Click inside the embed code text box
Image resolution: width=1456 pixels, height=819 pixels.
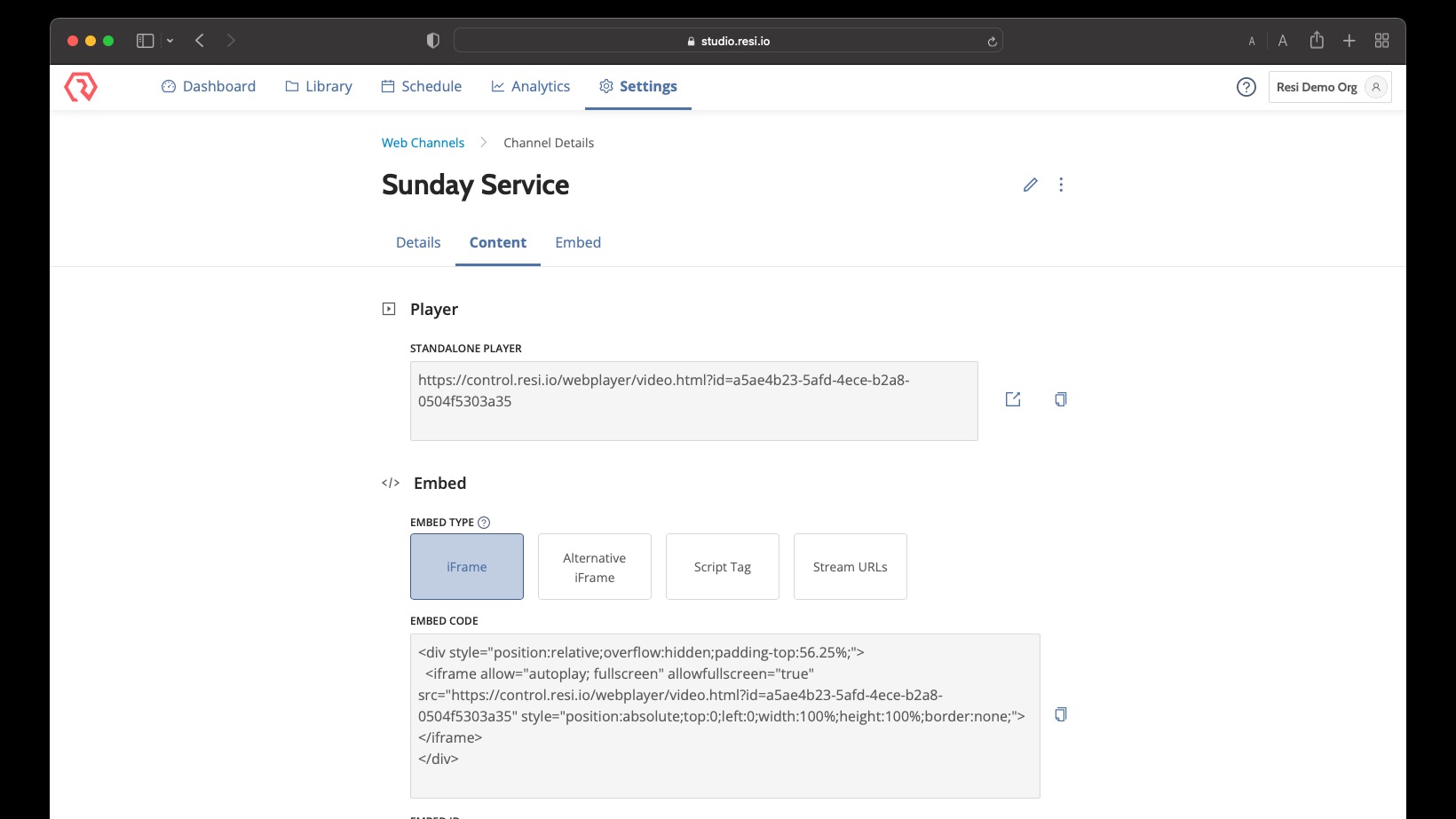pos(725,716)
